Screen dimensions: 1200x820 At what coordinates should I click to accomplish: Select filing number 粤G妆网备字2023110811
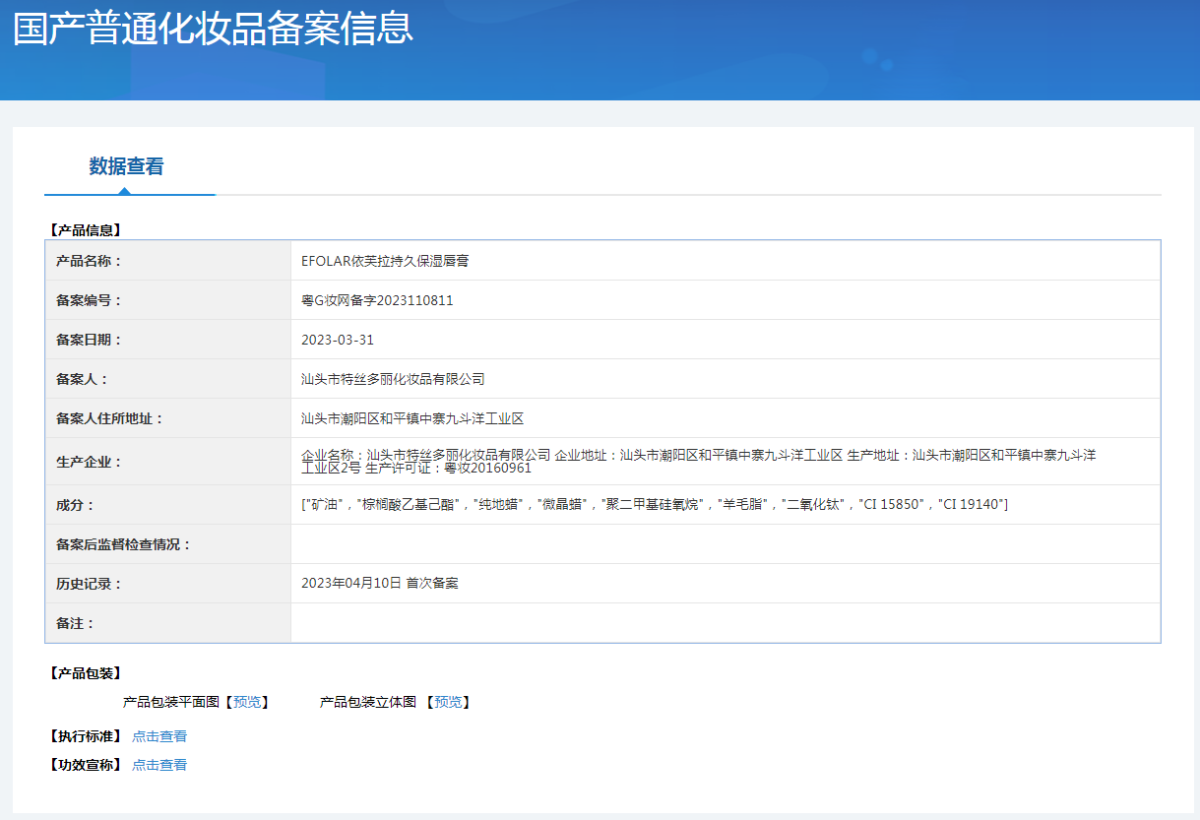coord(377,300)
